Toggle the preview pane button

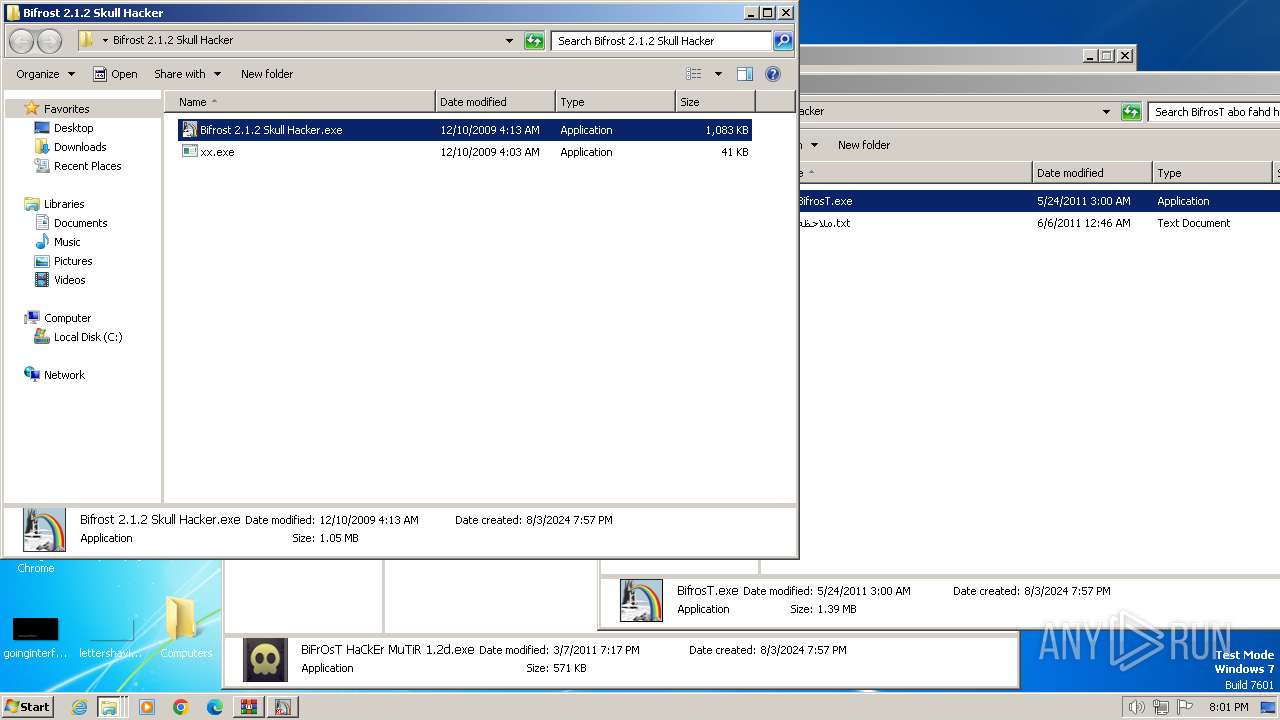point(744,74)
